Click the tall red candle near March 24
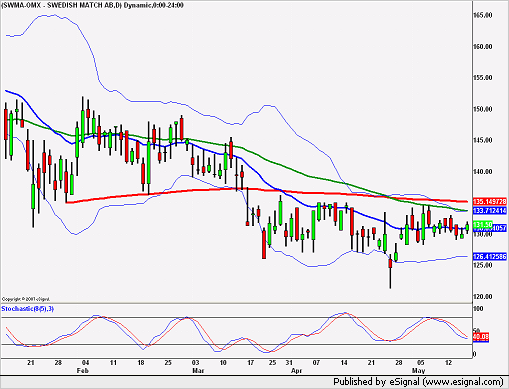 click(x=264, y=243)
